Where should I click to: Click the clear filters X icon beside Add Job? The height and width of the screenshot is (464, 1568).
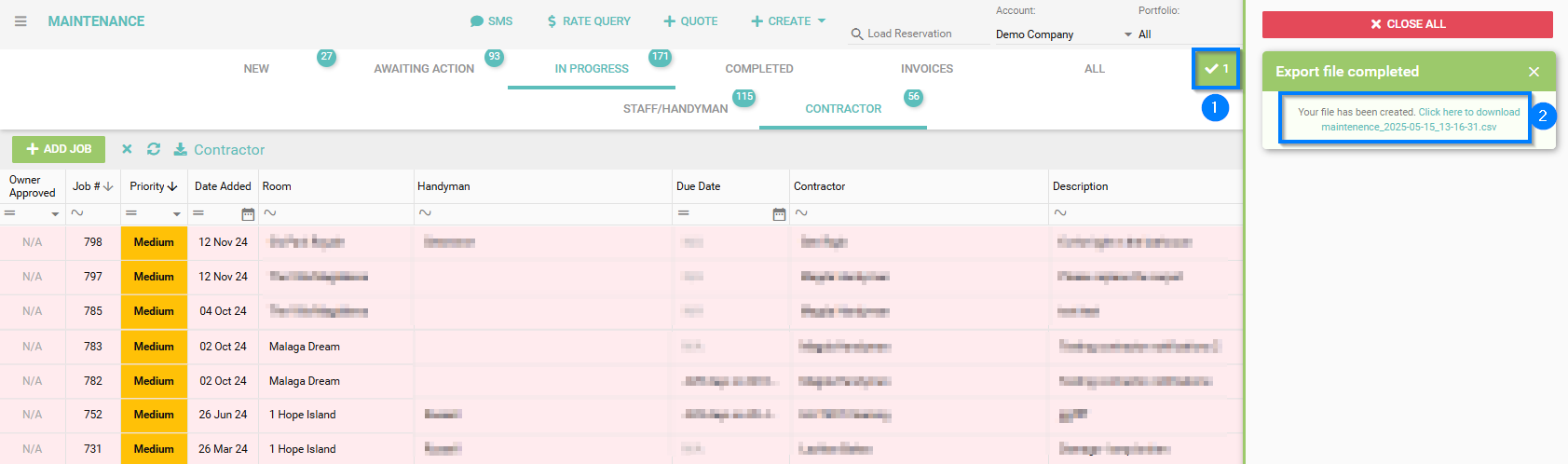coord(128,149)
